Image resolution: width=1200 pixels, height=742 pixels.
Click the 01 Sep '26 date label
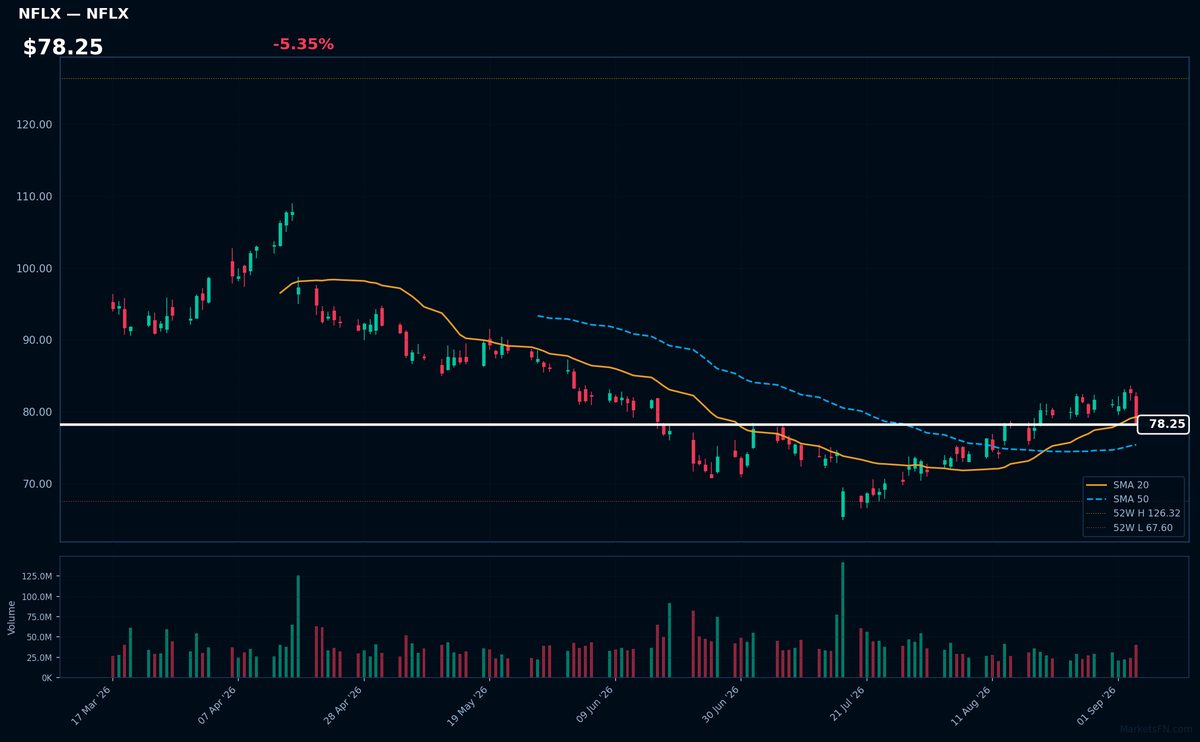[1096, 705]
